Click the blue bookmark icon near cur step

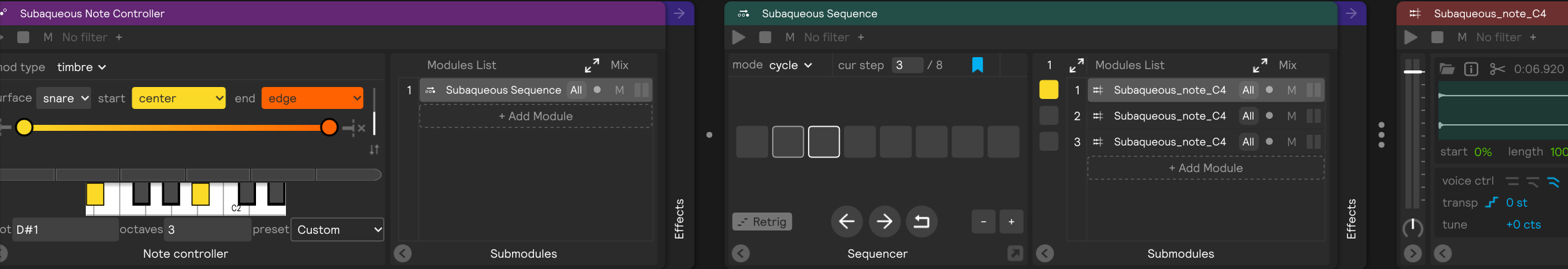point(977,65)
